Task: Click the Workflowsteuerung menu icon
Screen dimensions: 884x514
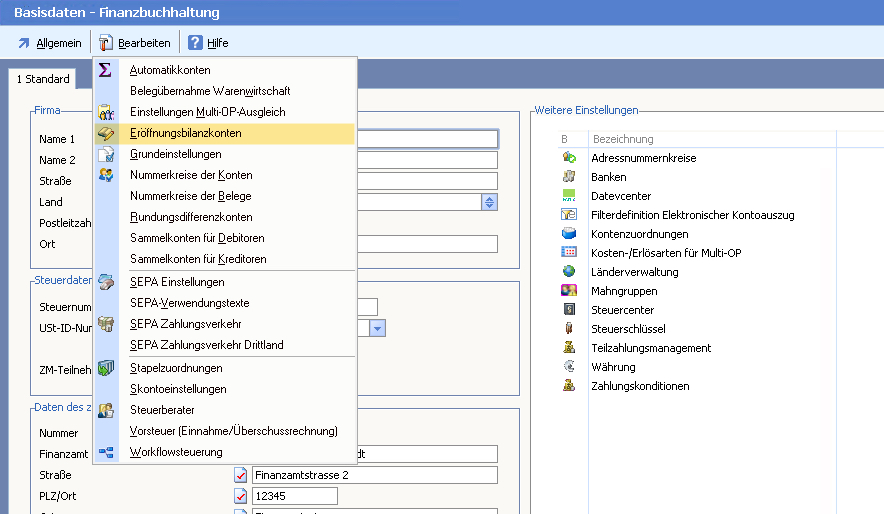Action: [105, 453]
